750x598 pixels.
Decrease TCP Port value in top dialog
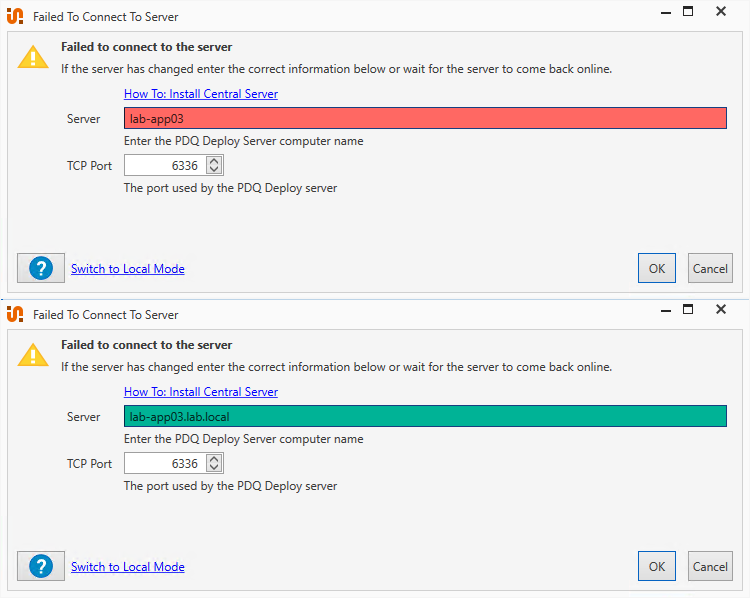214,169
